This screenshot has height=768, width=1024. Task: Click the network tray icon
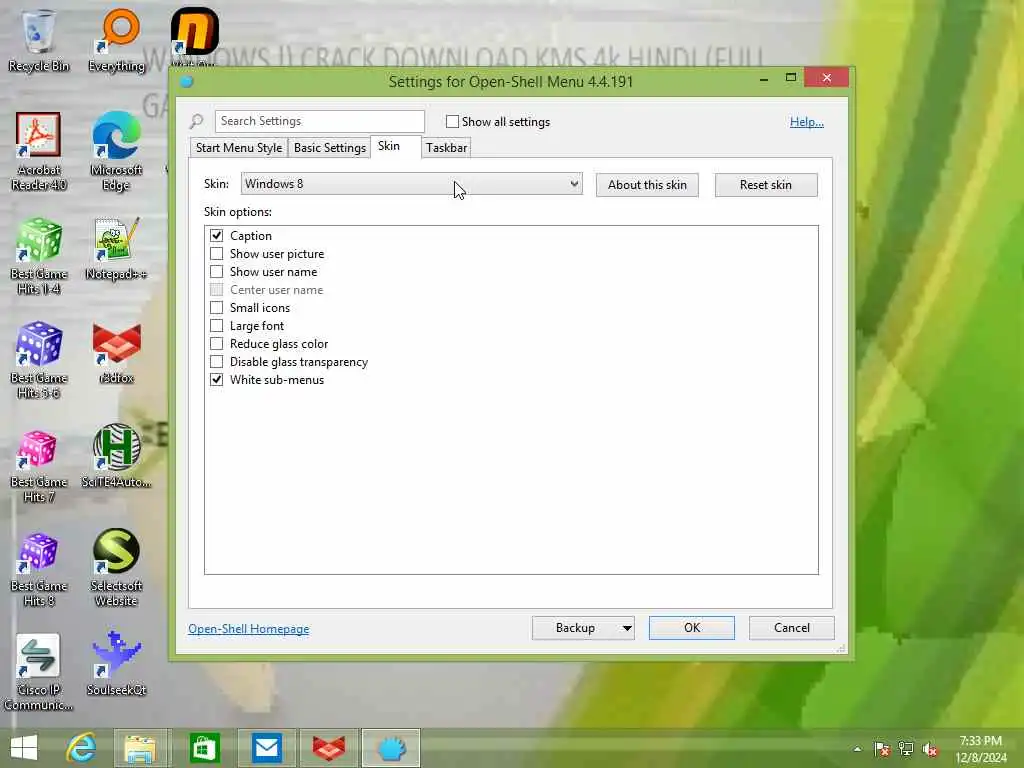(x=906, y=749)
